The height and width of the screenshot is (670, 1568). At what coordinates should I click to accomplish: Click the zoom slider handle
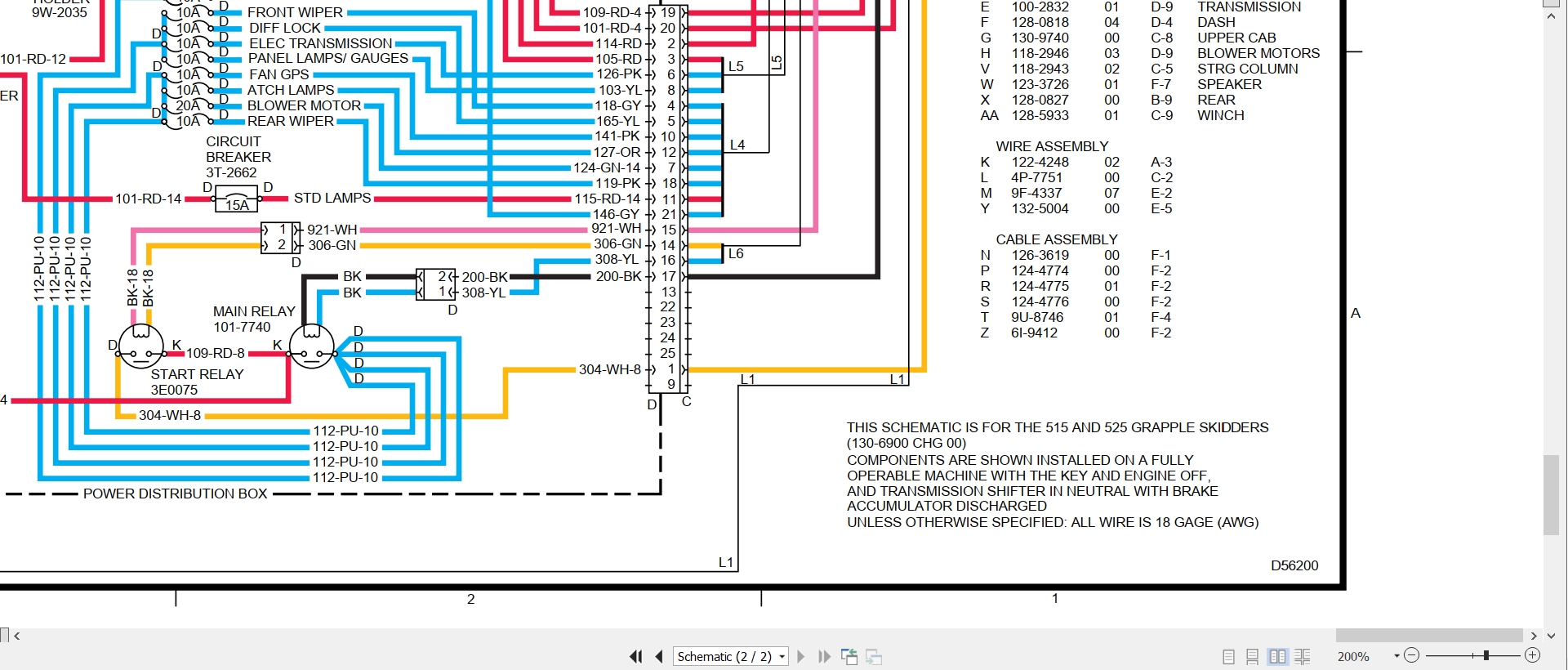(1486, 655)
